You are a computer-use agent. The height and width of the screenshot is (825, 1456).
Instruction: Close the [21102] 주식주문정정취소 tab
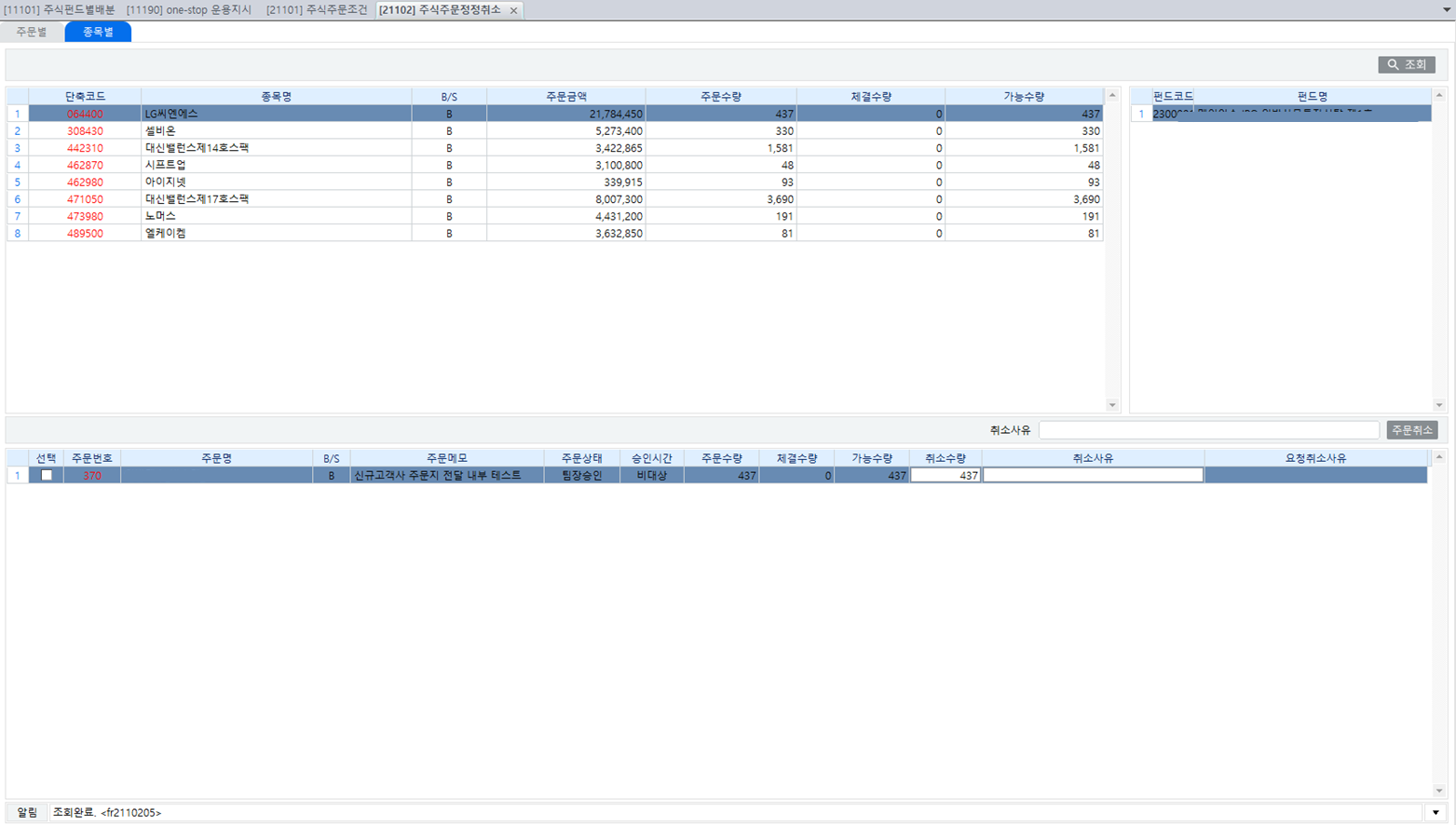[x=513, y=10]
